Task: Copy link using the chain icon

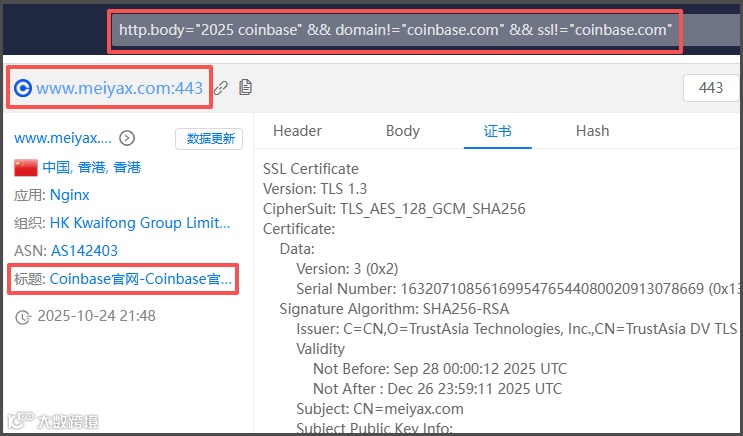Action: (221, 88)
